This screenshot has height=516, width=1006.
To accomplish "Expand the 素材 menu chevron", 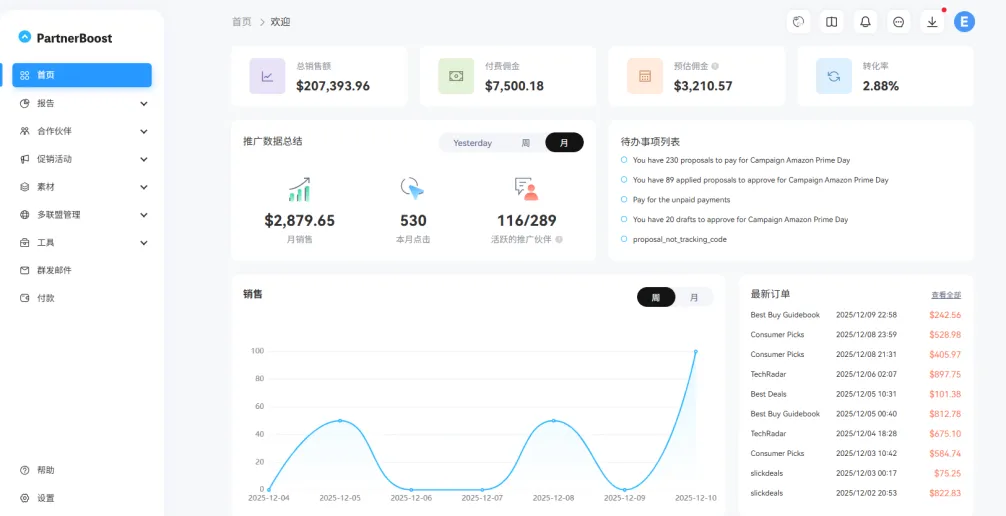I will click(144, 187).
